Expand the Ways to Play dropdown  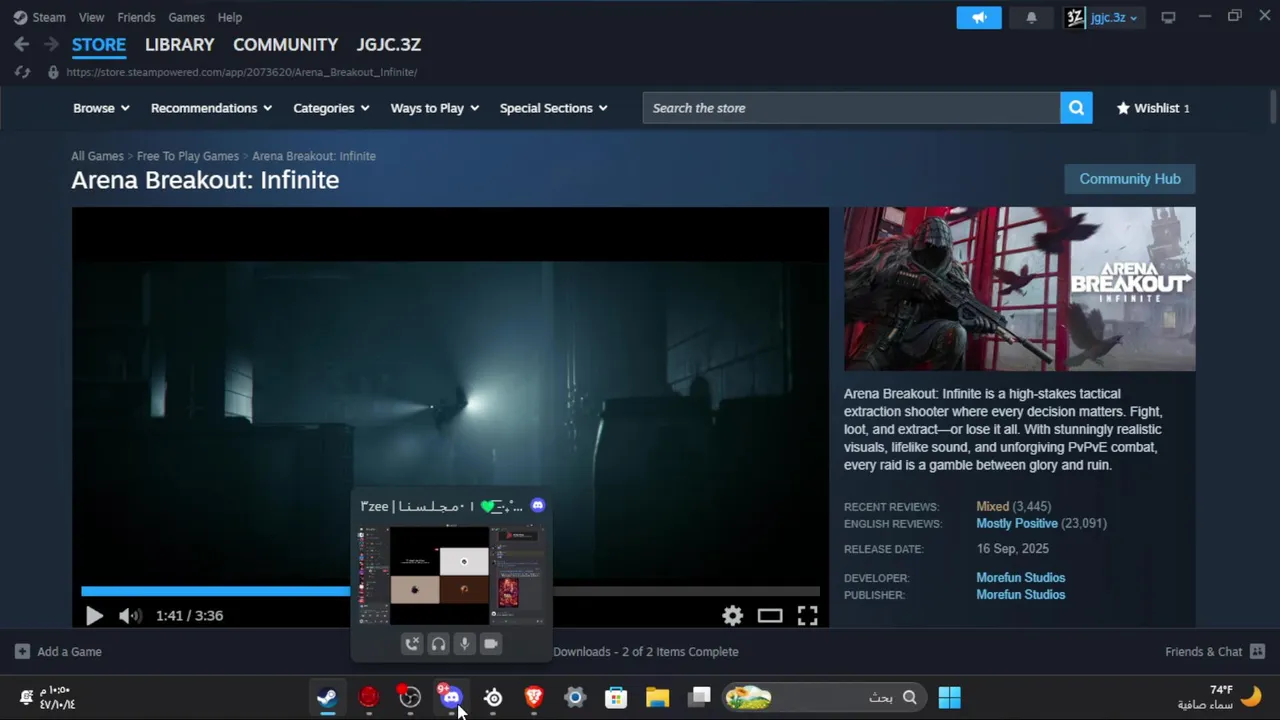coord(435,108)
